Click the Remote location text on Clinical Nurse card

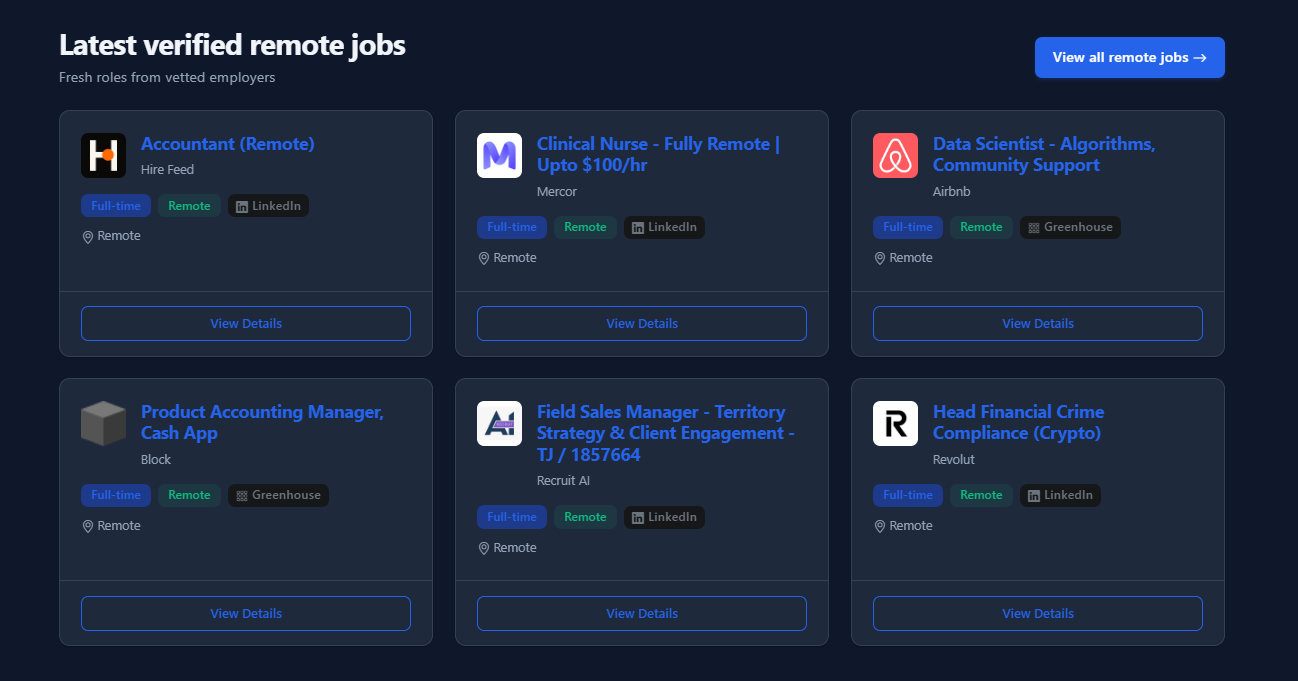(x=515, y=258)
